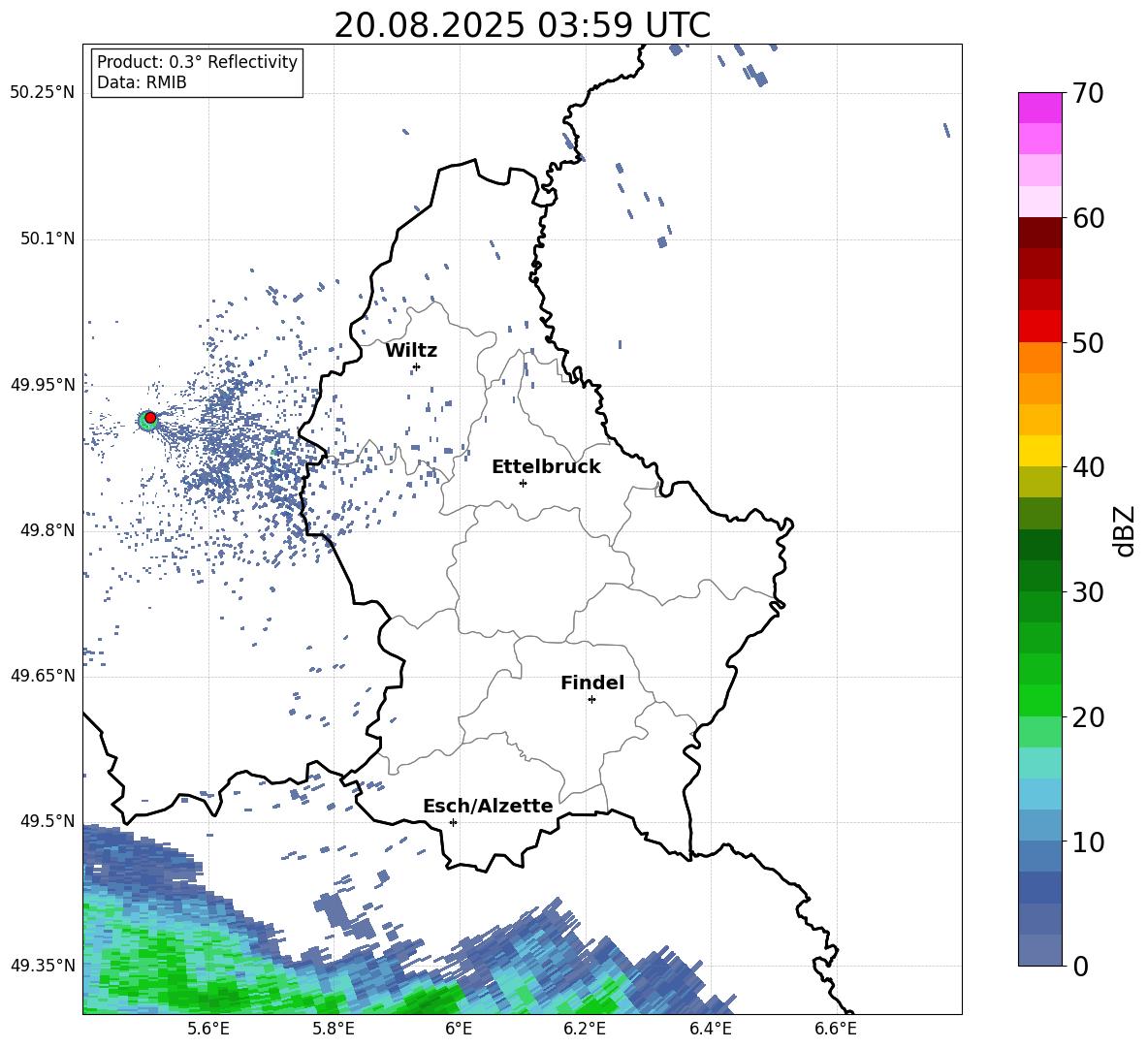This screenshot has width=1148, height=1048.
Task: Click the magenta top colorbar segment
Action: pyautogui.click(x=1040, y=108)
